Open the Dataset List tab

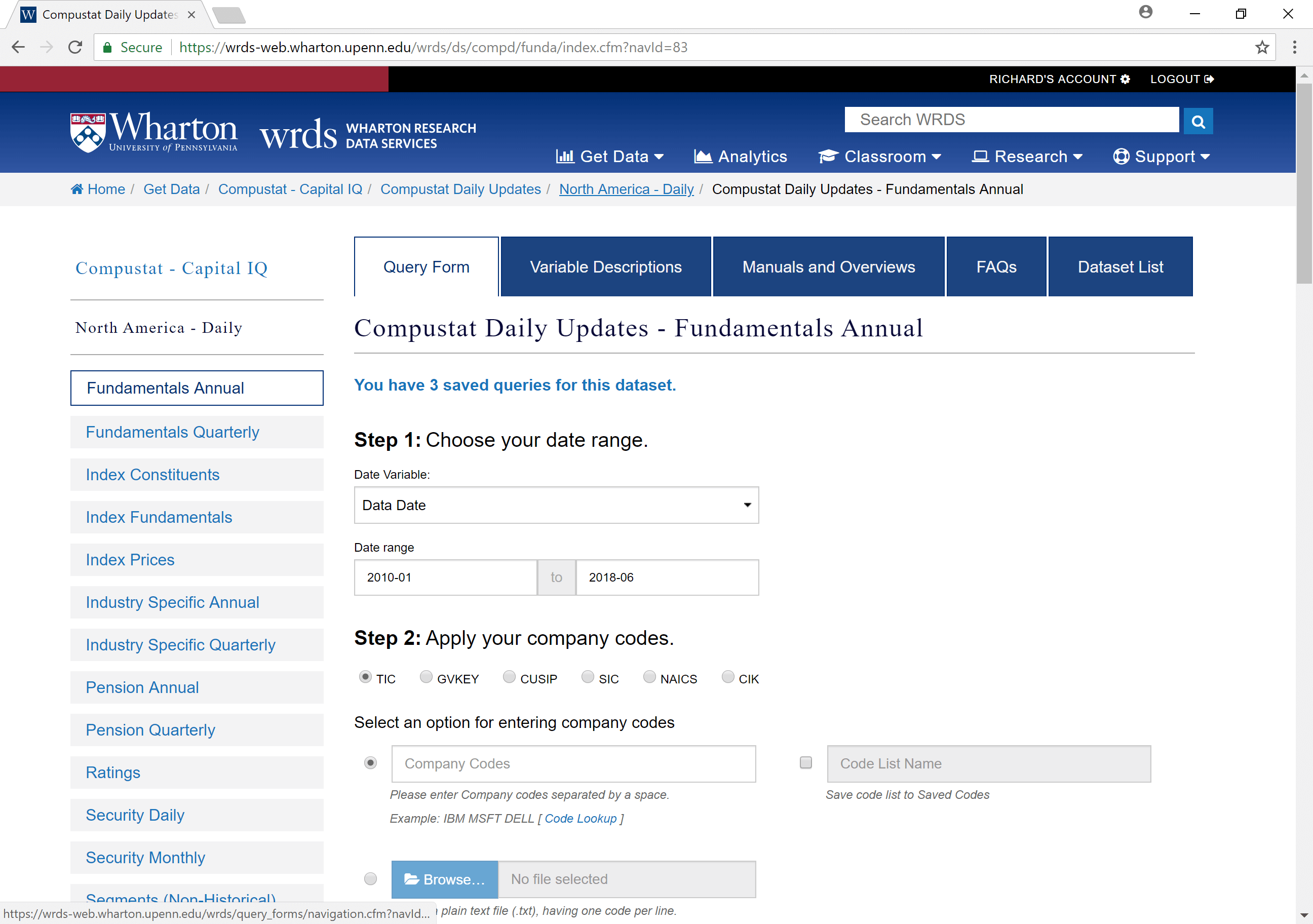point(1119,267)
